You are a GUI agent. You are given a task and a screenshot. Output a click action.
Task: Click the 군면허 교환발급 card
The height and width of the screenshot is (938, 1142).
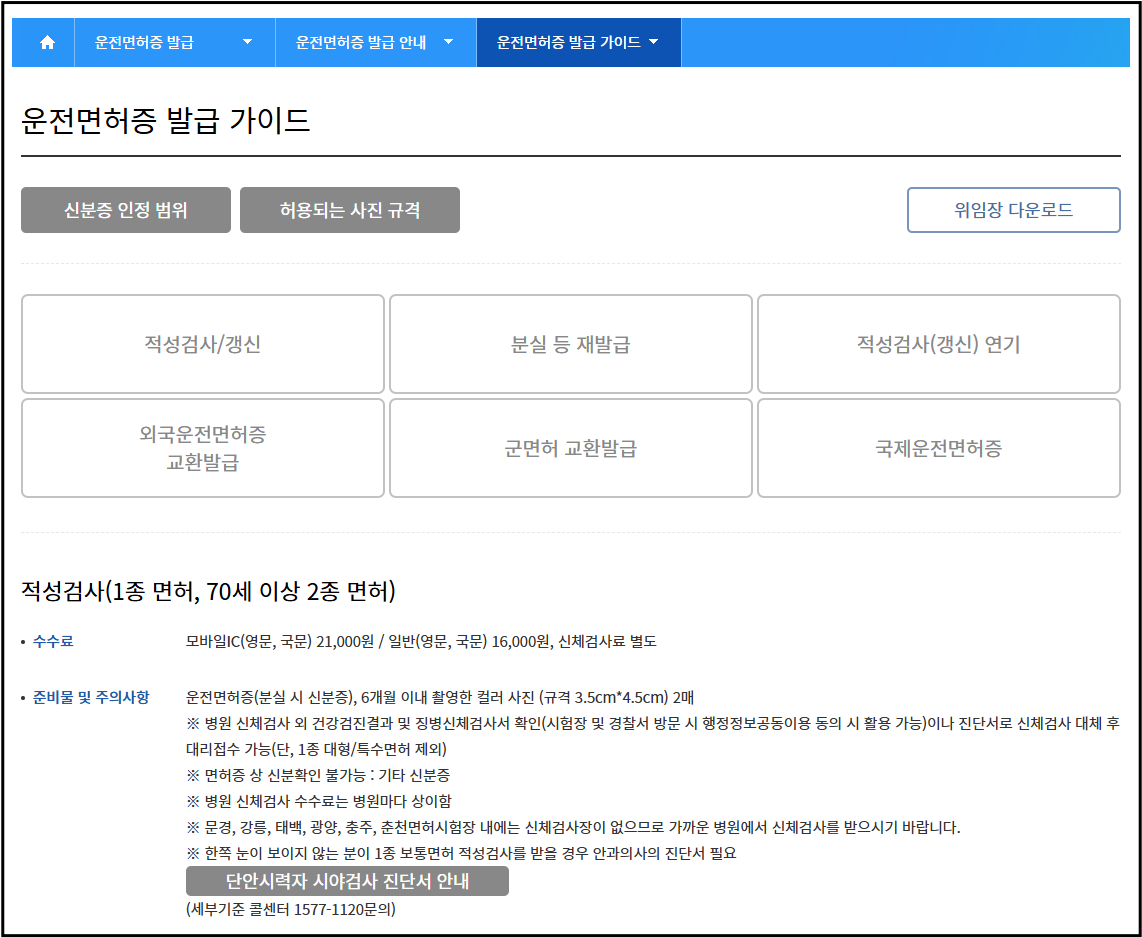click(570, 447)
